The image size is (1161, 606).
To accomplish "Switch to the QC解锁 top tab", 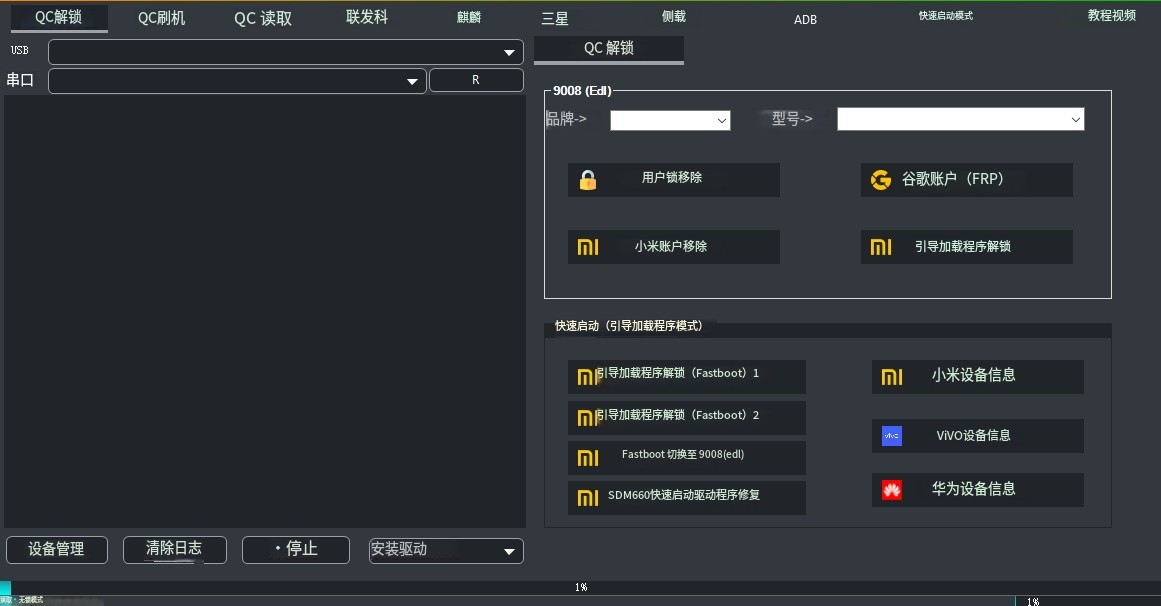I will click(x=58, y=18).
